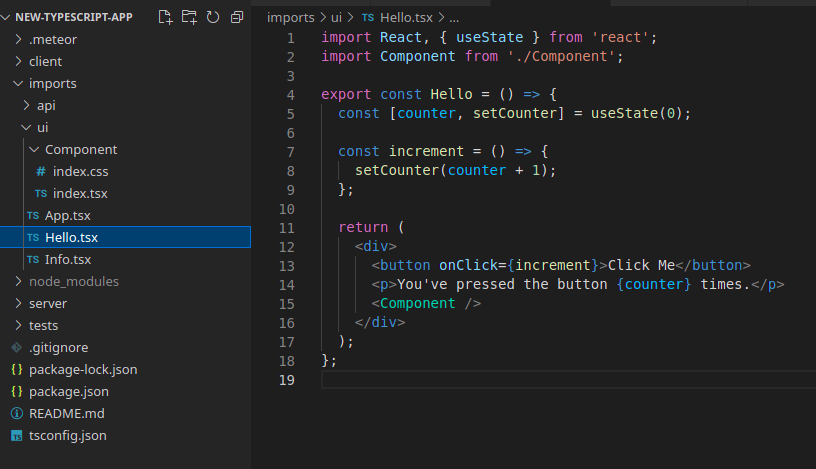Image resolution: width=816 pixels, height=469 pixels.
Task: Click the 'Click Me' button text in code
Action: [x=641, y=265]
